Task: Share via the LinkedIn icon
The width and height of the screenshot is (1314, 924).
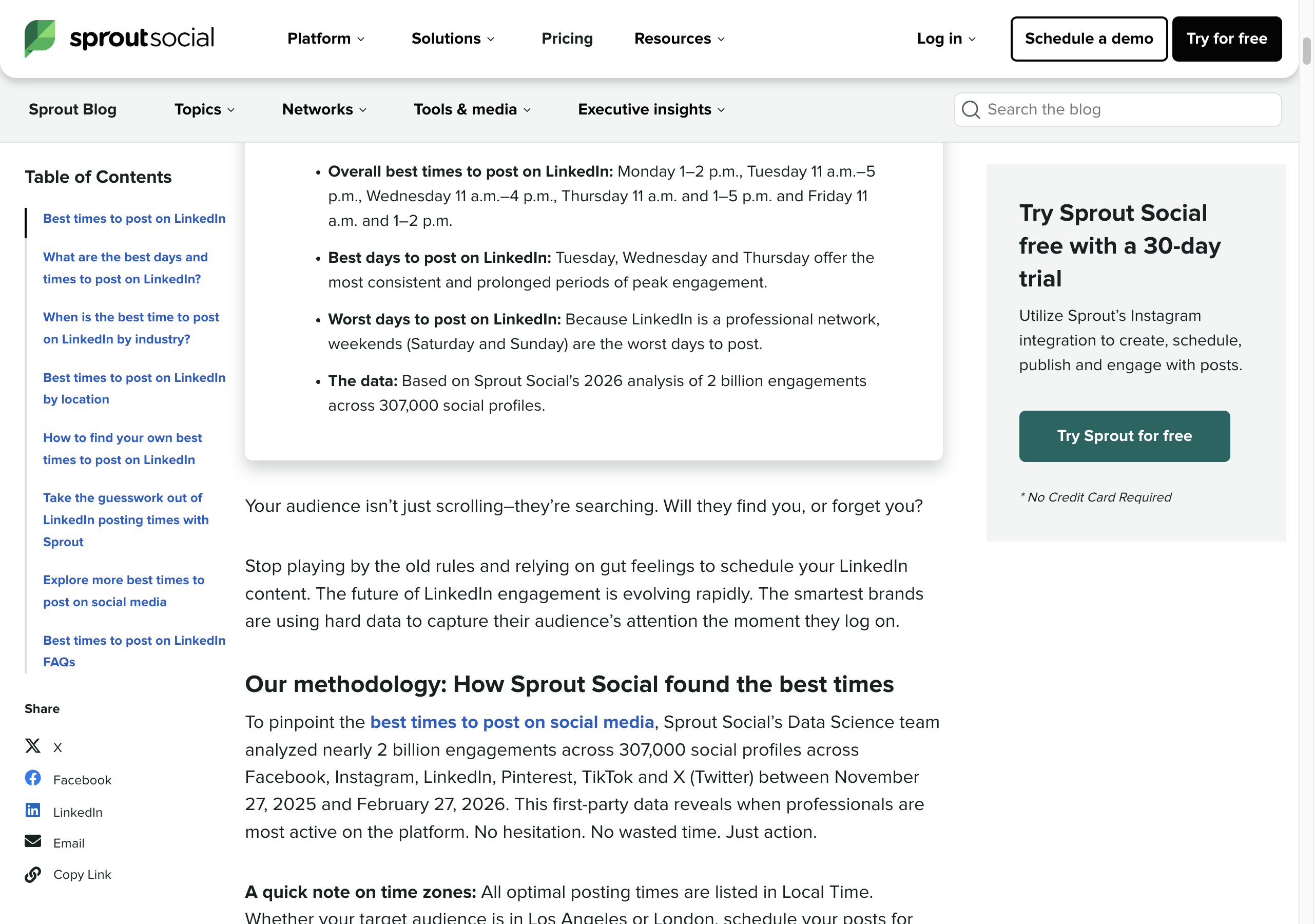Action: [x=33, y=811]
